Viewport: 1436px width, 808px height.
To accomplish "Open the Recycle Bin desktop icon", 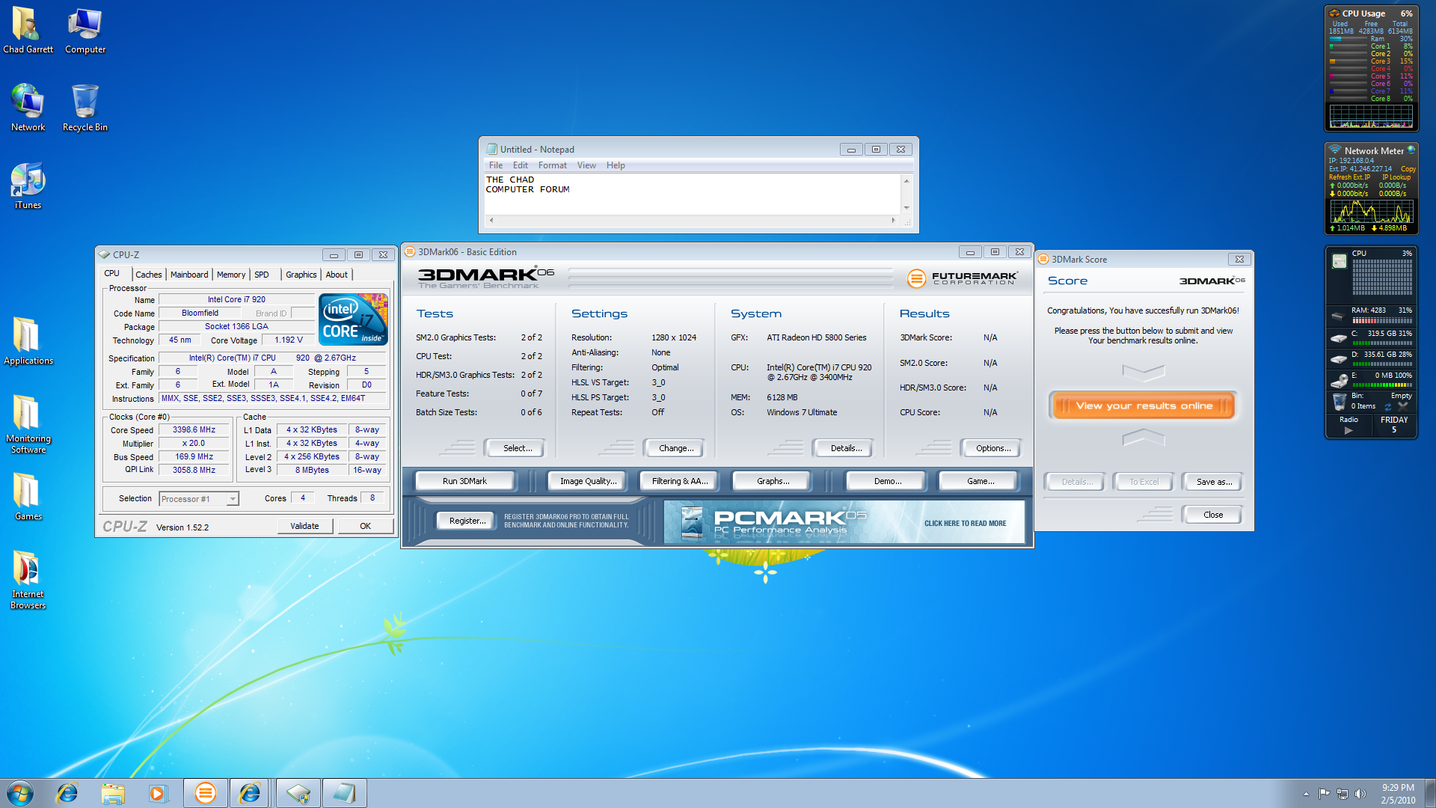I will coord(85,108).
